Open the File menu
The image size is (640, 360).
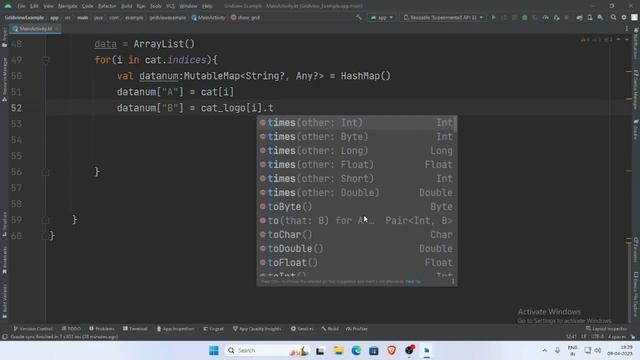[x=22, y=6]
